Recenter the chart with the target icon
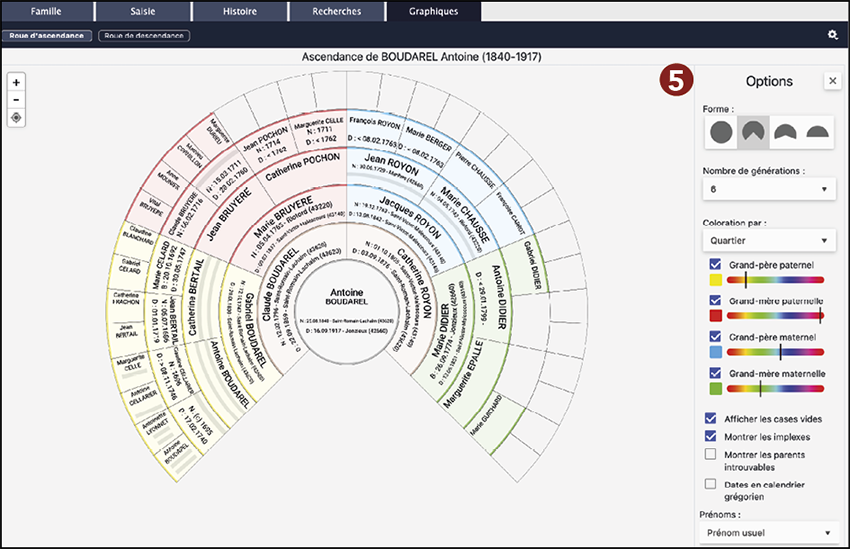 (x=16, y=118)
